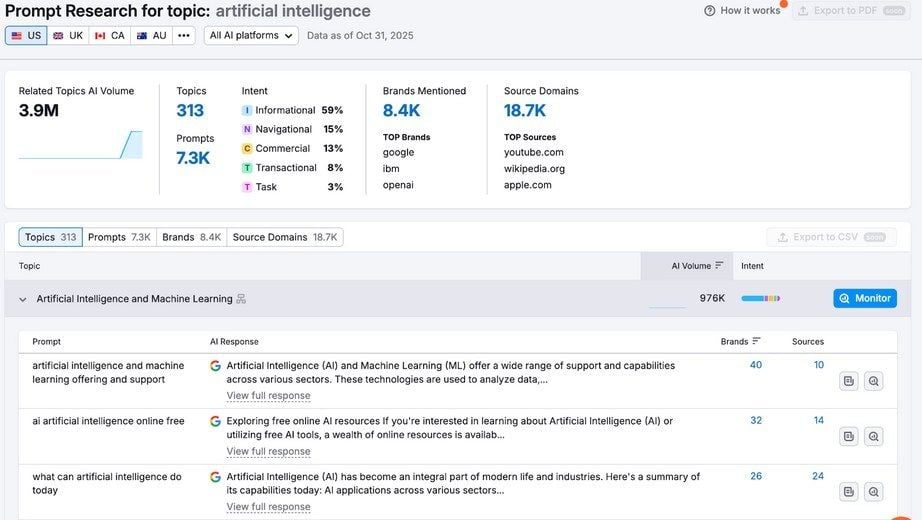Open 40 brands count link
Viewport: 922px width, 520px height.
click(756, 365)
